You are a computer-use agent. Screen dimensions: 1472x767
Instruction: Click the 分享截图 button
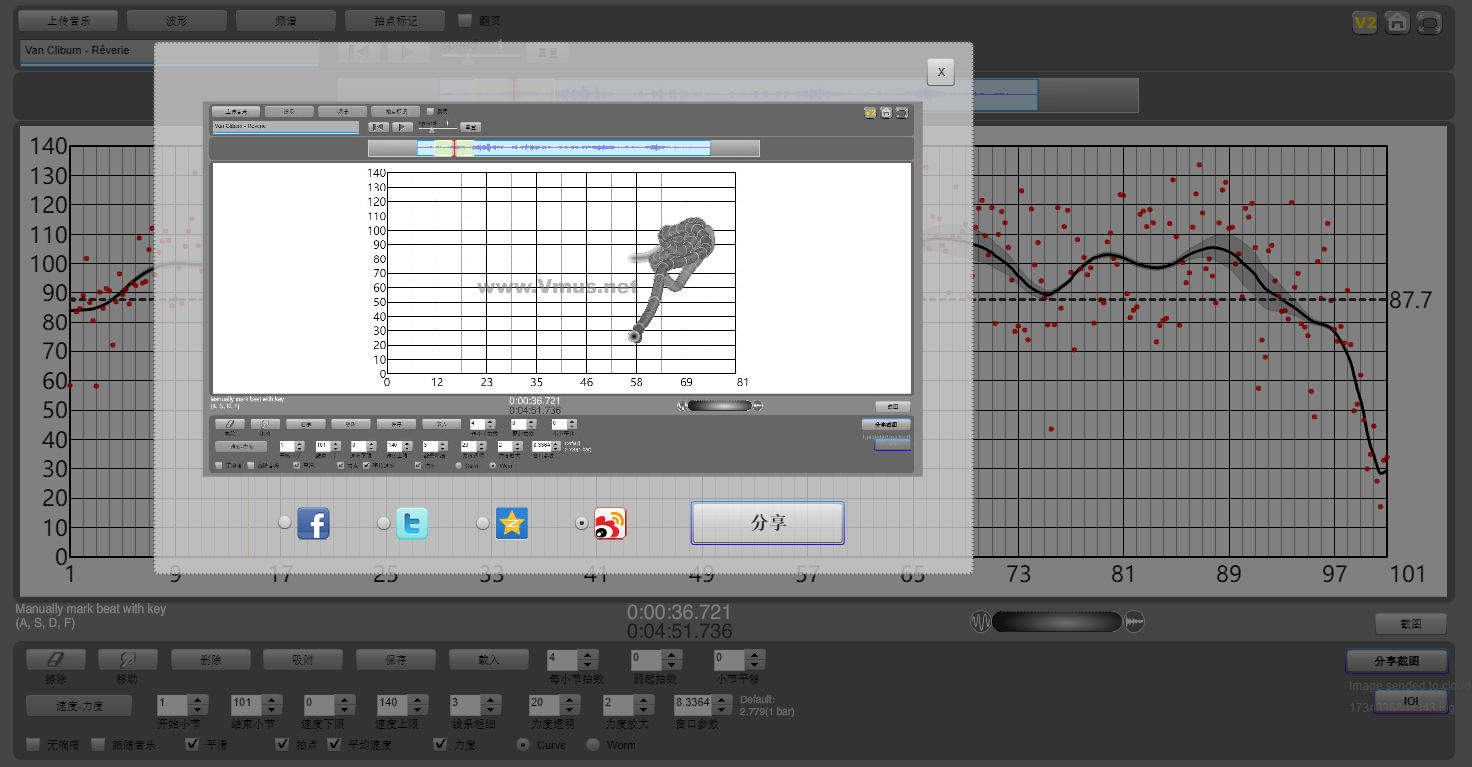[1396, 661]
